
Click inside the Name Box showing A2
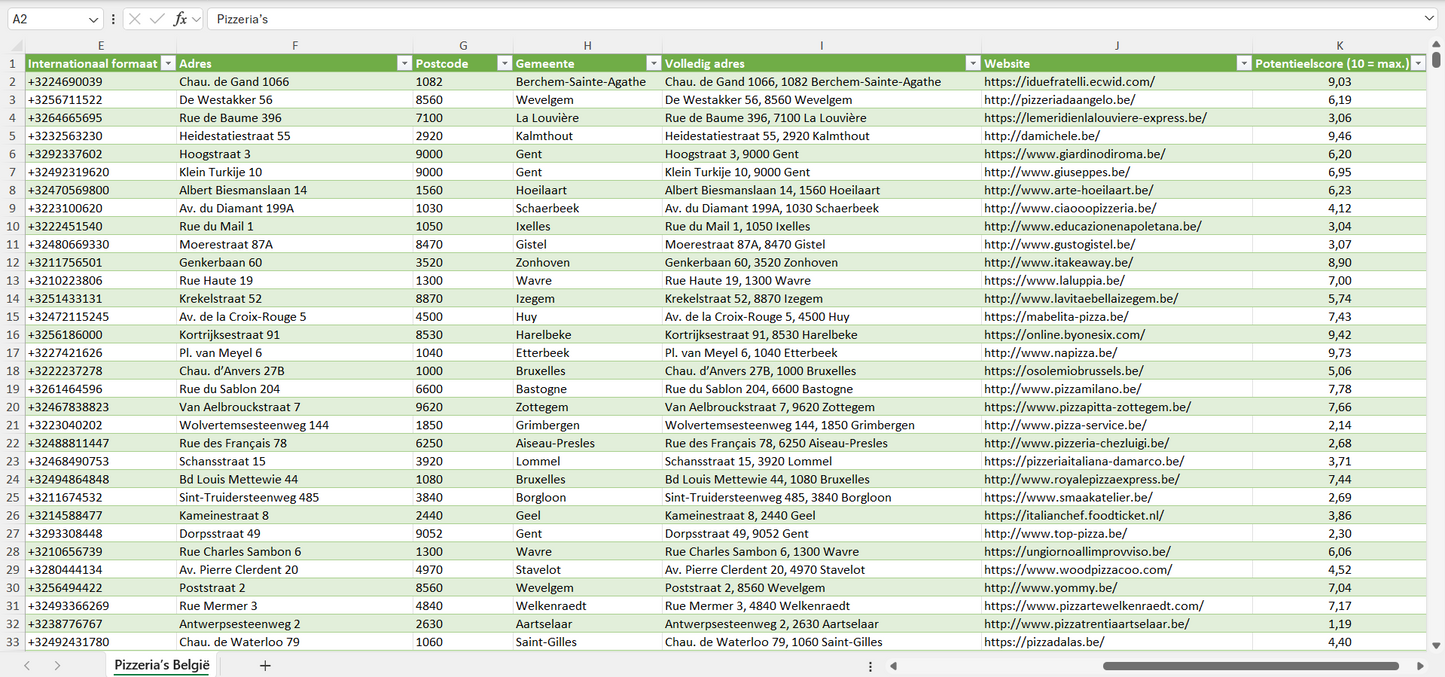point(45,19)
